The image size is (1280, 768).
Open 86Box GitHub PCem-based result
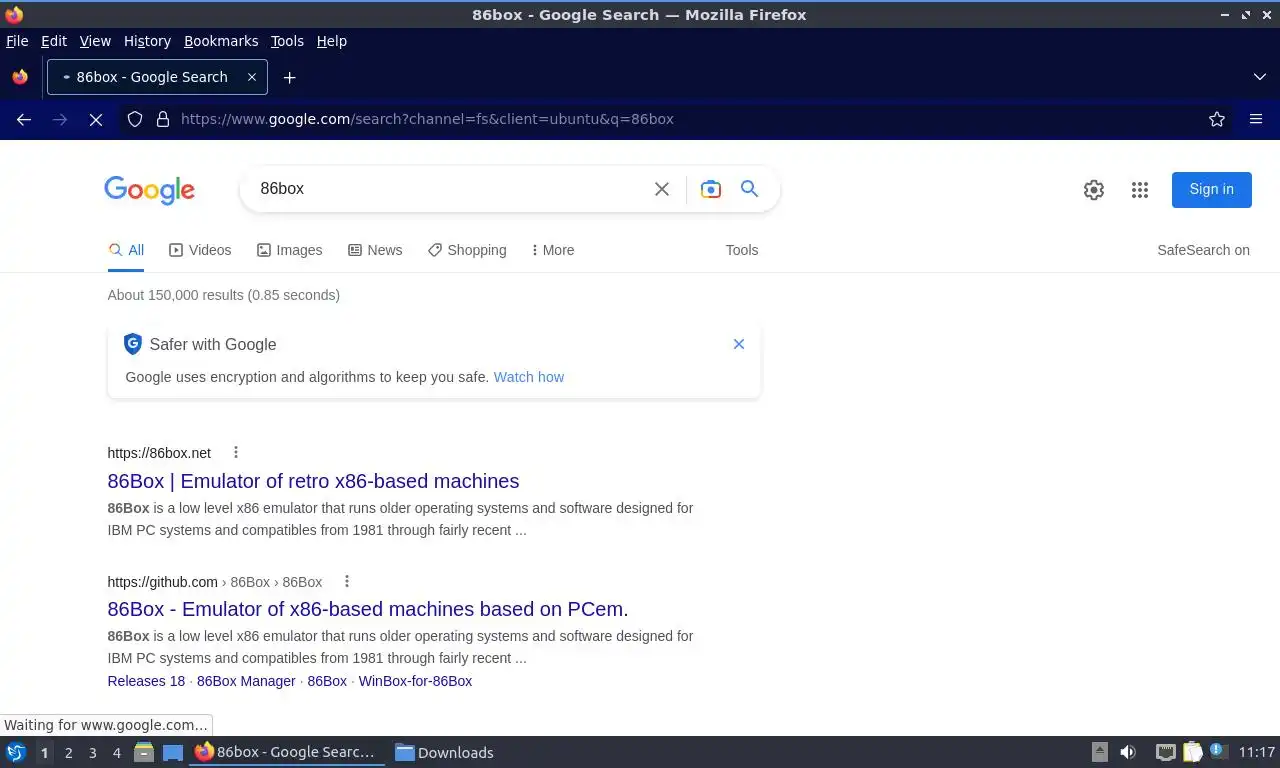368,609
